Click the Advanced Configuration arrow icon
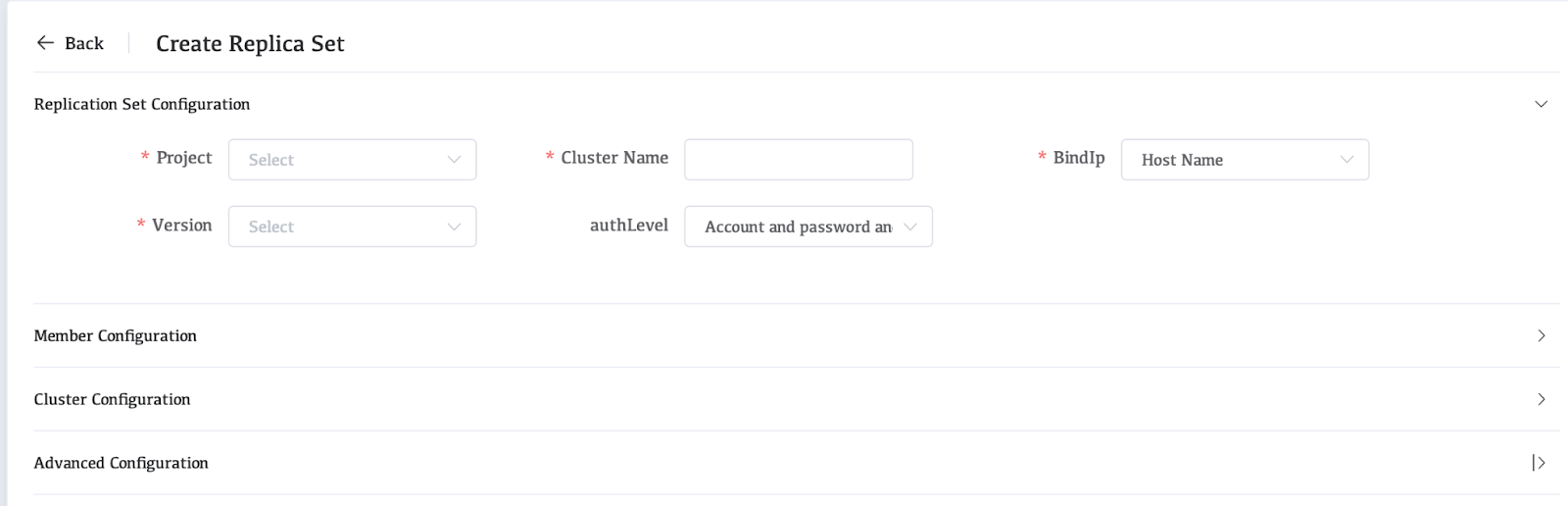The image size is (1568, 506). (x=1539, y=463)
